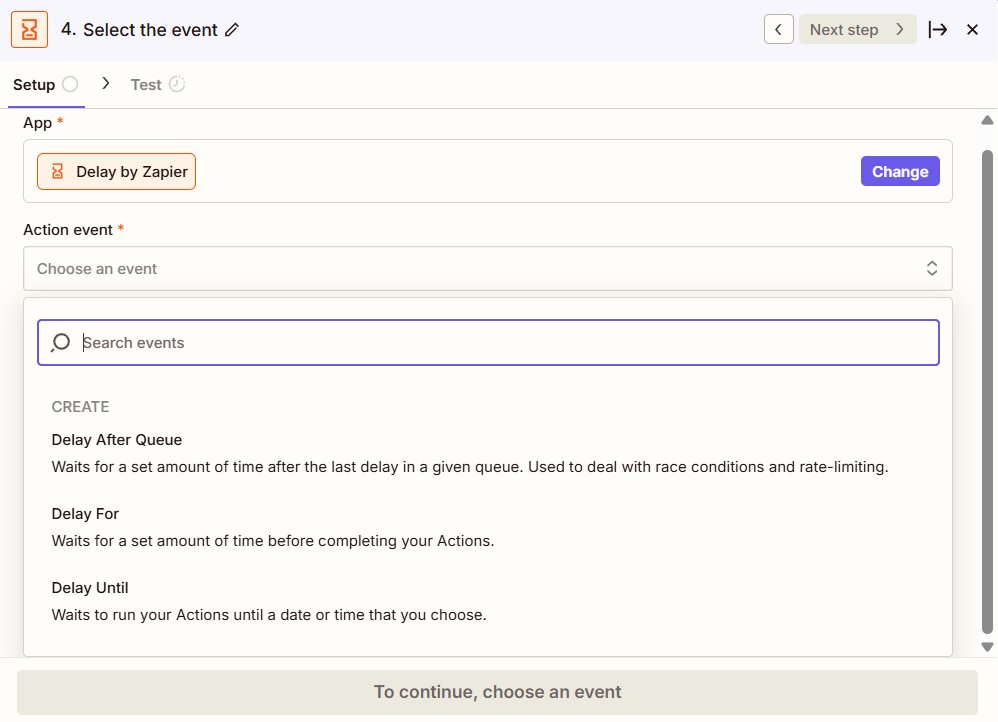Click the search magnifier icon
The image size is (998, 722).
(x=61, y=343)
